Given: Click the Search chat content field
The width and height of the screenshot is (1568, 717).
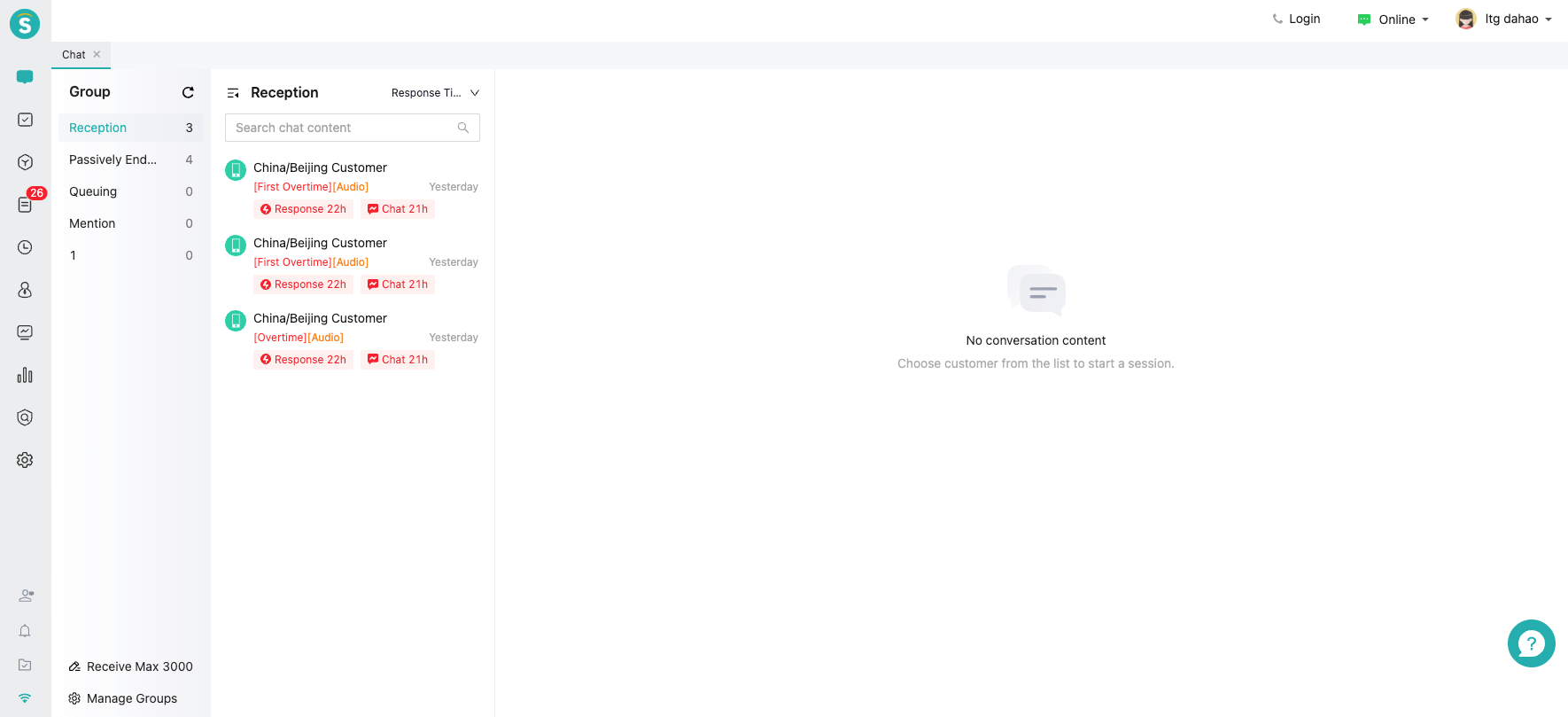Looking at the screenshot, I should tap(344, 128).
